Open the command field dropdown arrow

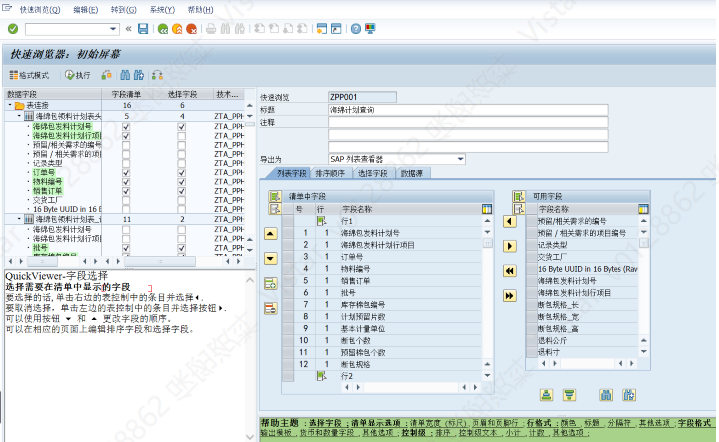pyautogui.click(x=113, y=29)
